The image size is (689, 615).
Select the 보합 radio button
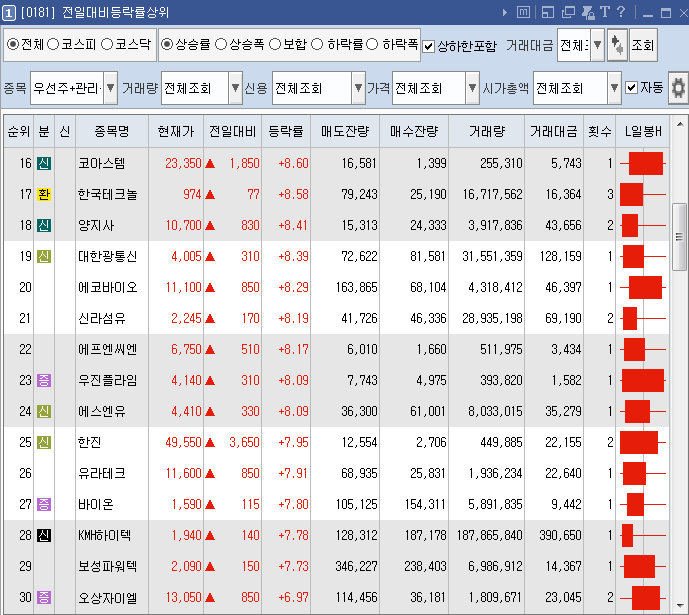click(x=275, y=44)
